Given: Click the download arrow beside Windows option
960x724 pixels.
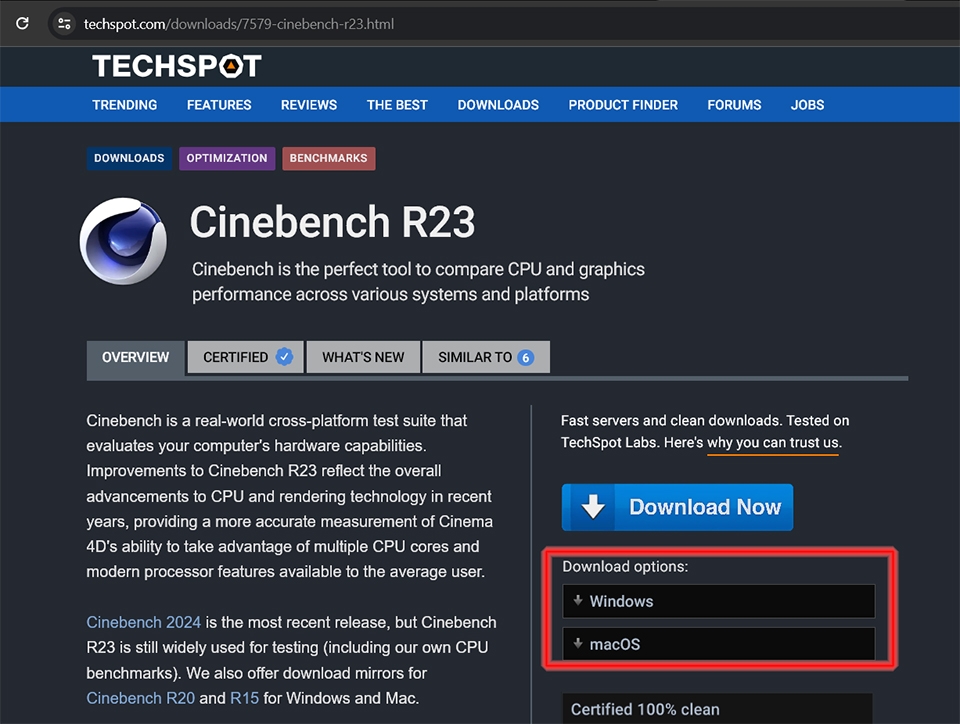Looking at the screenshot, I should point(579,601).
